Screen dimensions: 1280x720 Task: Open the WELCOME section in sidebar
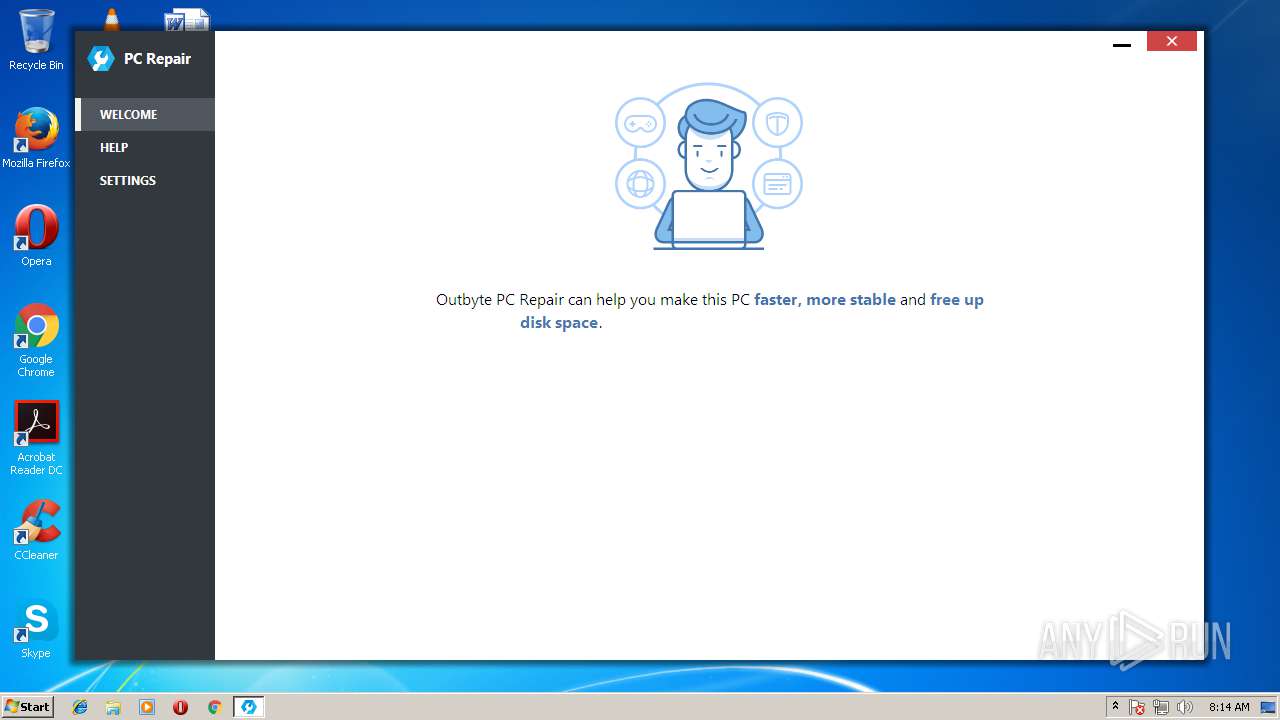click(145, 114)
